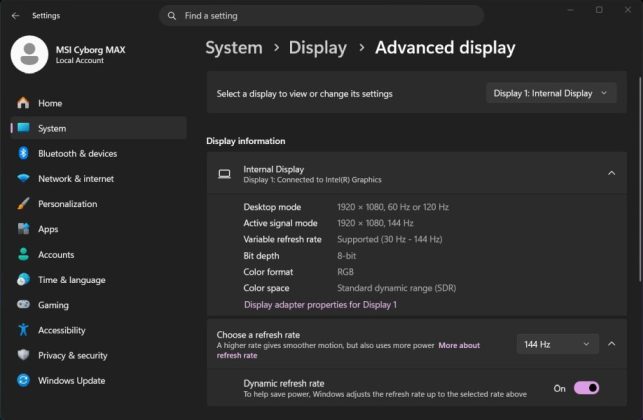Viewport: 643px width, 420px height.
Task: Open Display adapter properties for Display 1
Action: [320, 305]
